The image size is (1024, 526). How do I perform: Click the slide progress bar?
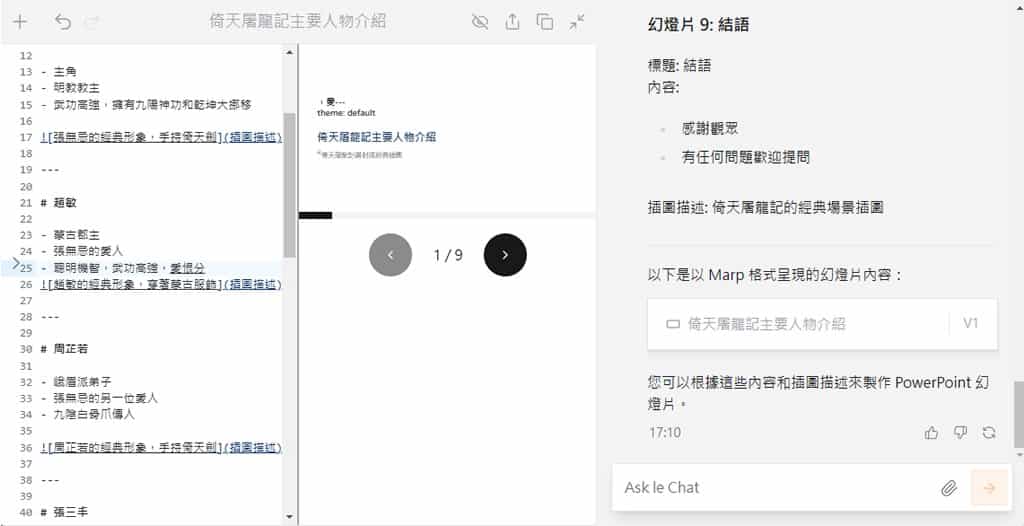pyautogui.click(x=447, y=216)
